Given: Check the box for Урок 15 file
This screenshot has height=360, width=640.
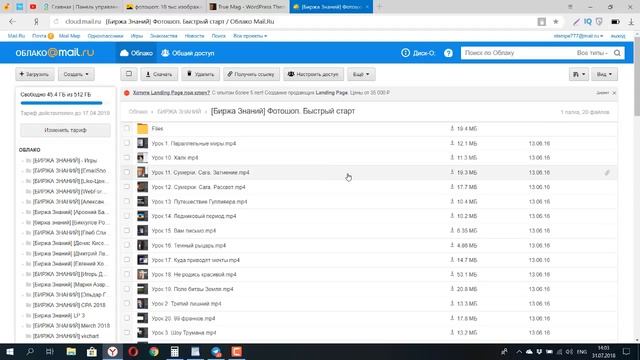Looking at the screenshot, I should [127, 231].
